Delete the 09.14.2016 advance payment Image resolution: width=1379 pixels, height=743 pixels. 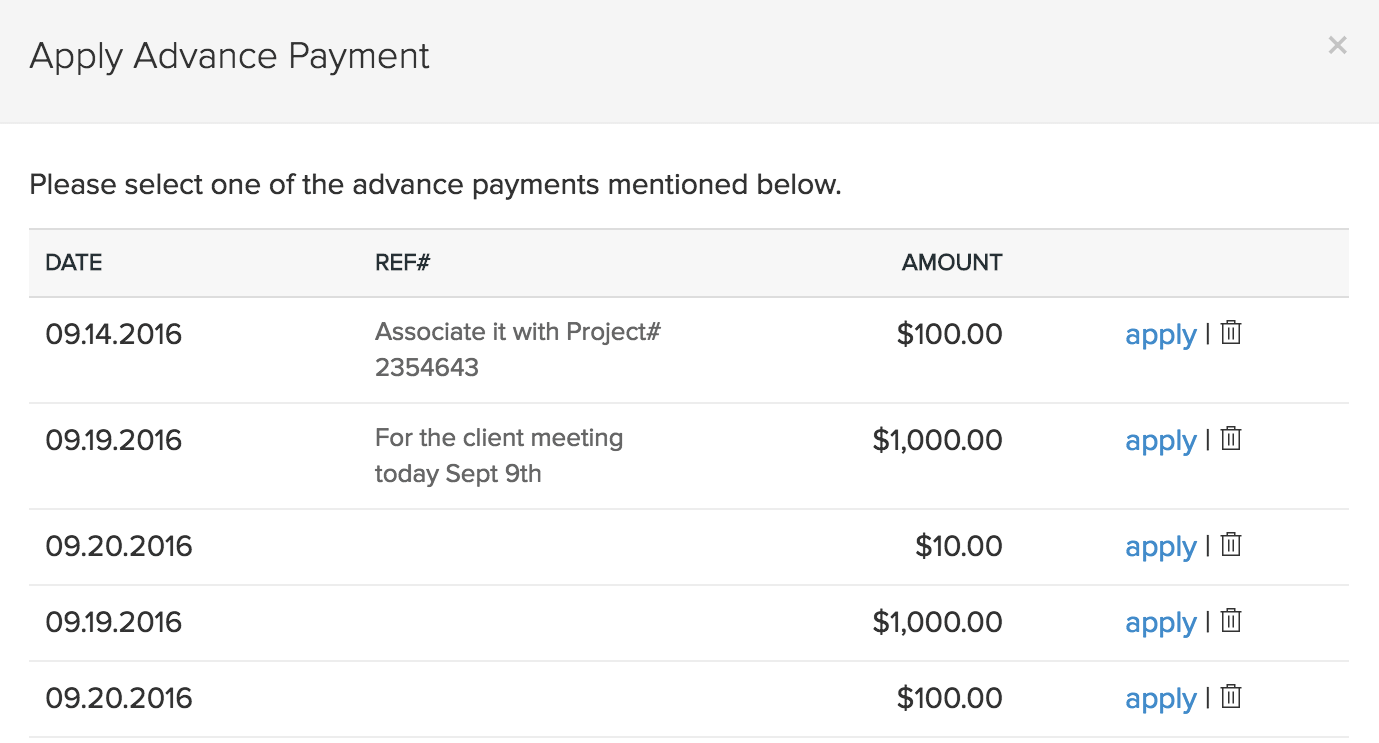[x=1231, y=333]
